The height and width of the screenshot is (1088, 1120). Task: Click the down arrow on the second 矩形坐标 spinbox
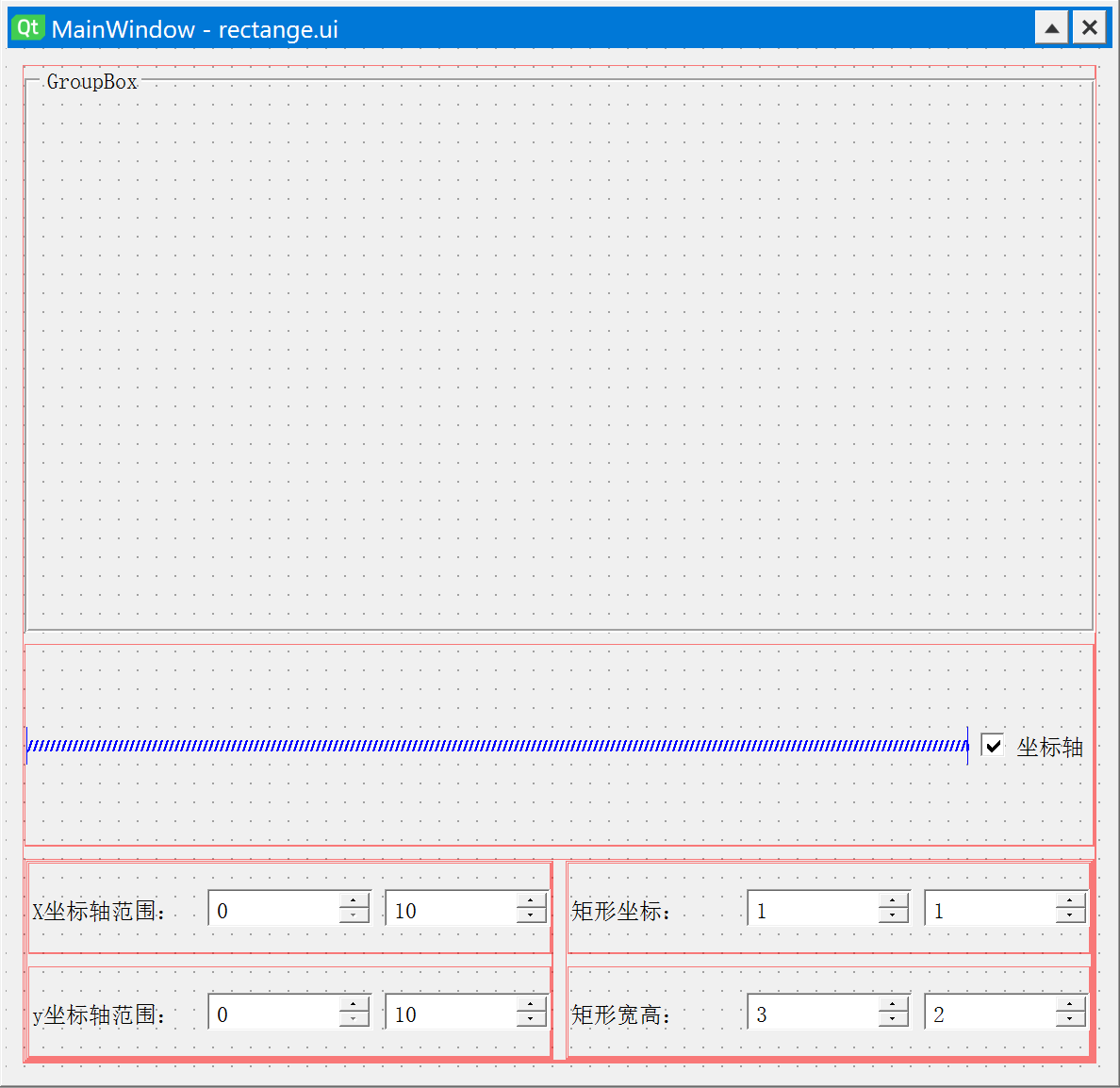[1069, 916]
